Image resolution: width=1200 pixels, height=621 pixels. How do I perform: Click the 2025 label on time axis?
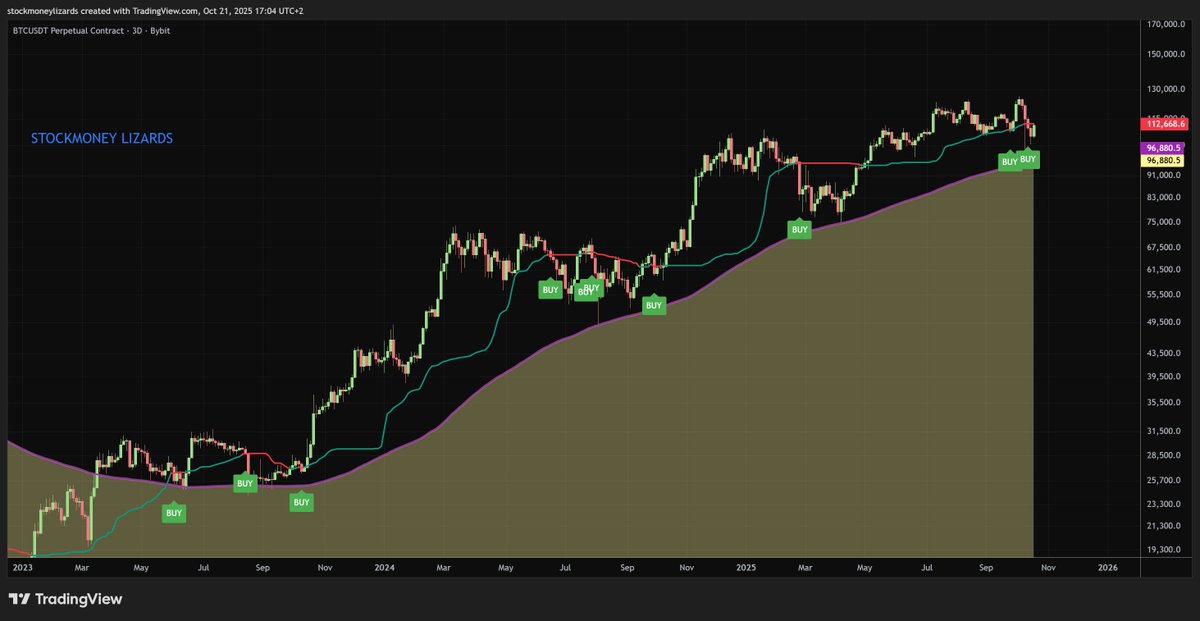[746, 567]
